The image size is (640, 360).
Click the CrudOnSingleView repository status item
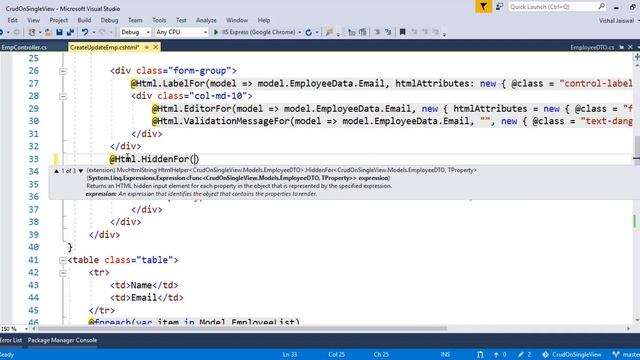click(x=571, y=355)
